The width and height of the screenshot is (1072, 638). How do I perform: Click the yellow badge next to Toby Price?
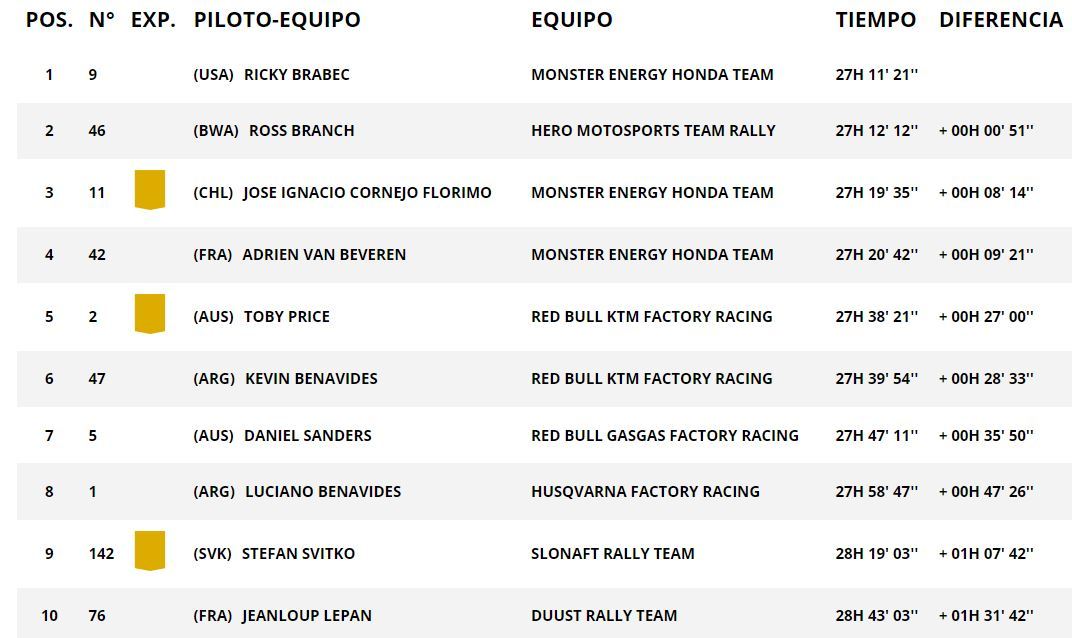coord(149,314)
